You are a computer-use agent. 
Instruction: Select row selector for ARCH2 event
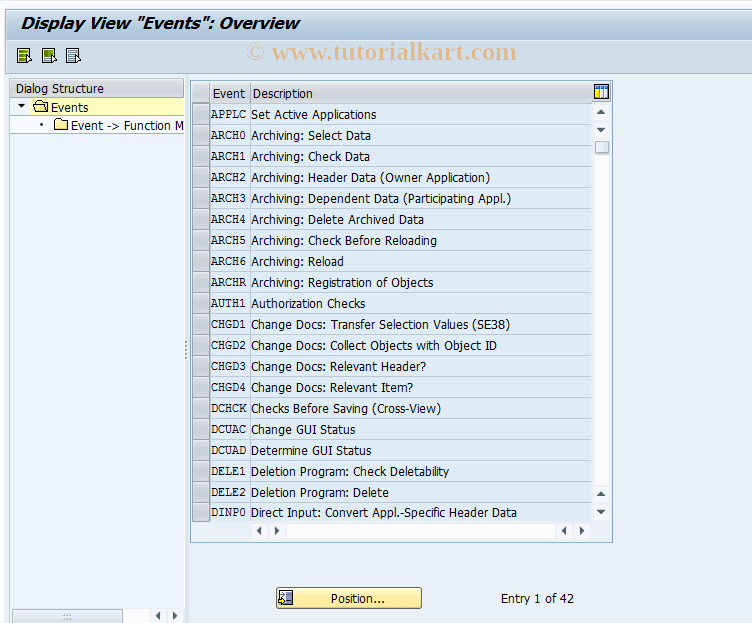tap(200, 177)
